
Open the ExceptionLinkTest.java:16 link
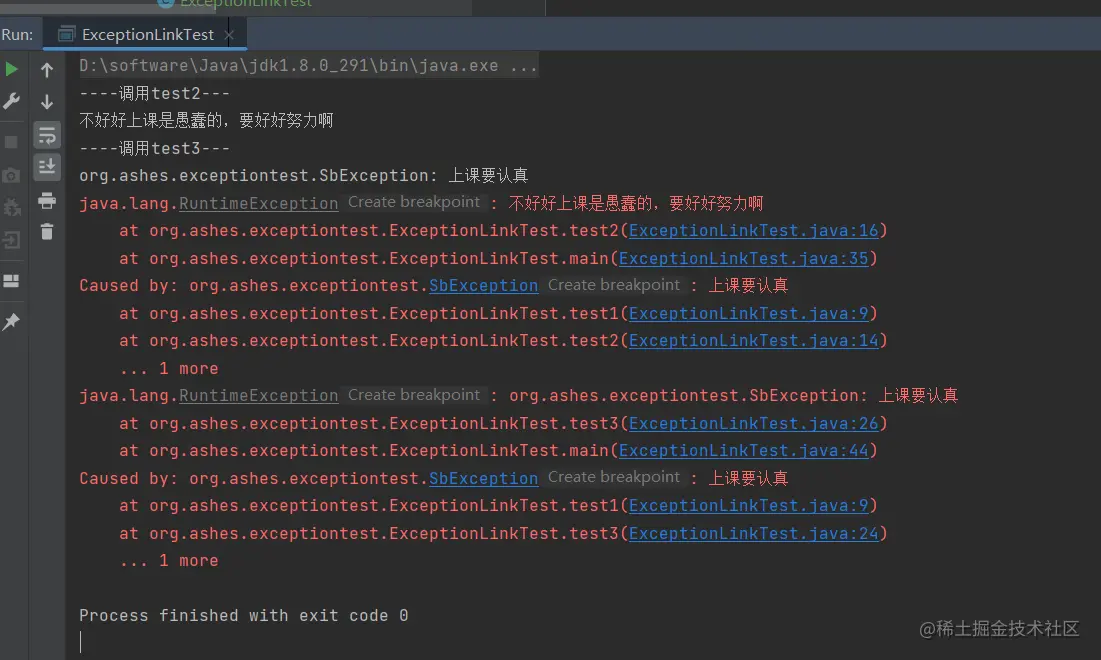(753, 230)
